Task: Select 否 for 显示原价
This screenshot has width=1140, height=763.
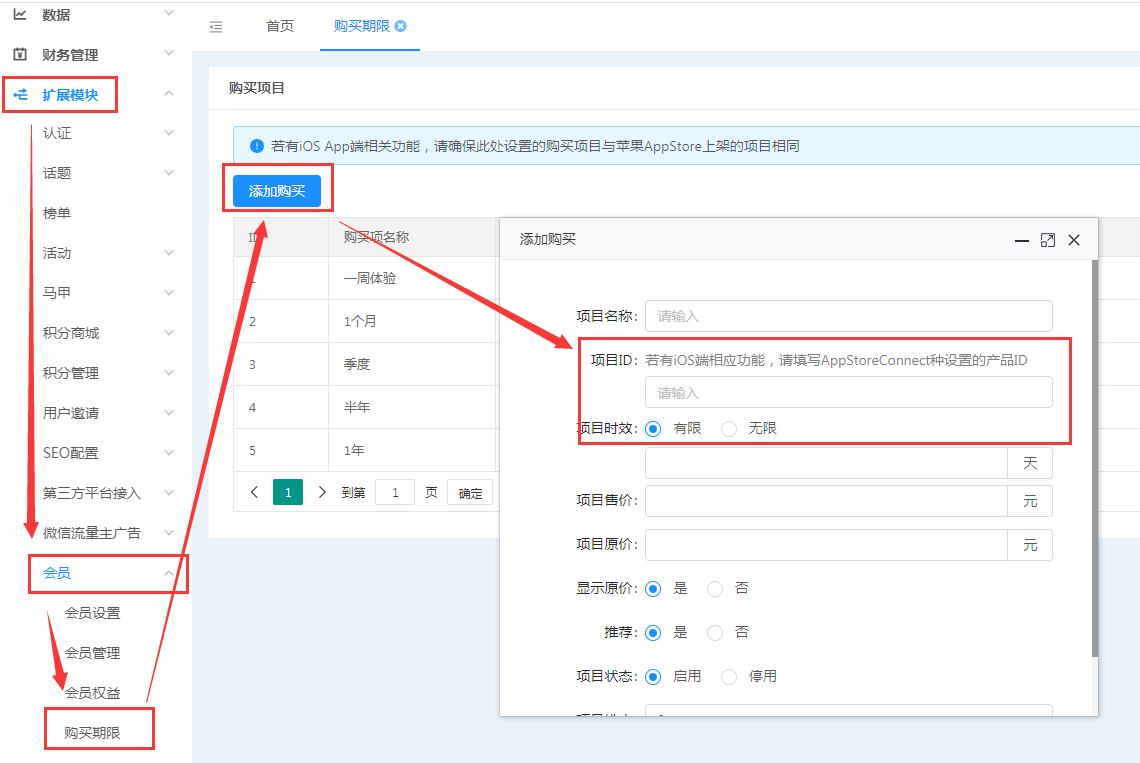Action: tap(715, 589)
